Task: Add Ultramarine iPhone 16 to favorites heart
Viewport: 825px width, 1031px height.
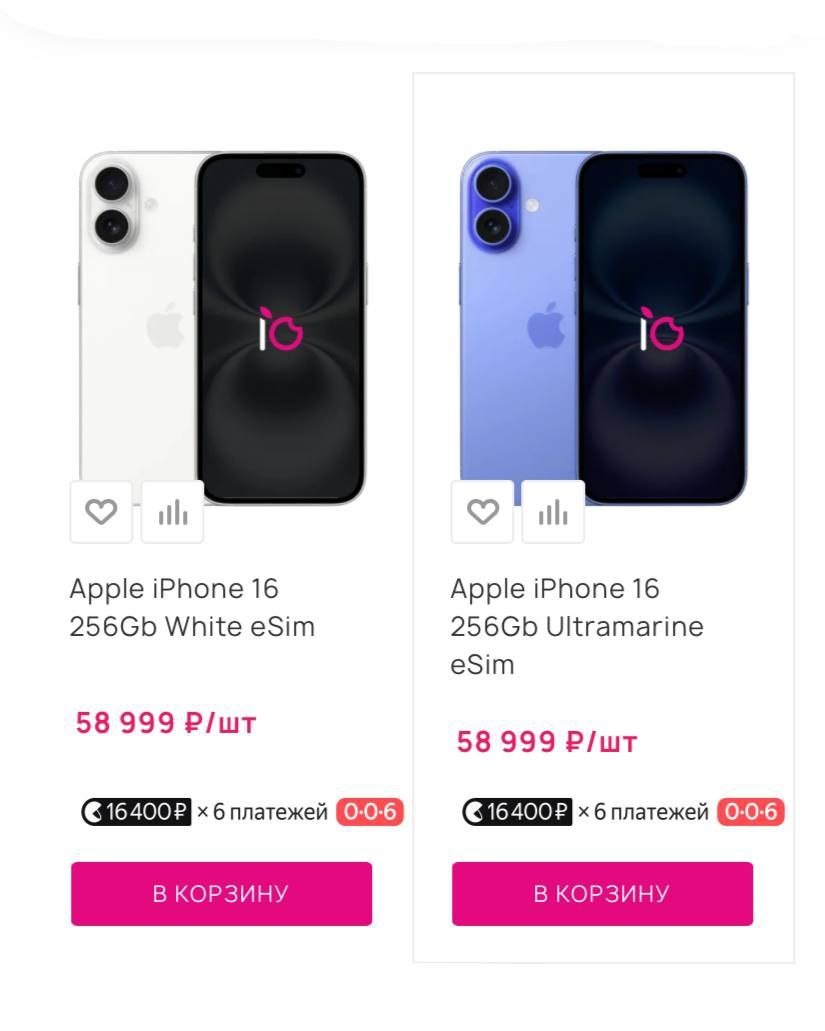Action: point(483,512)
